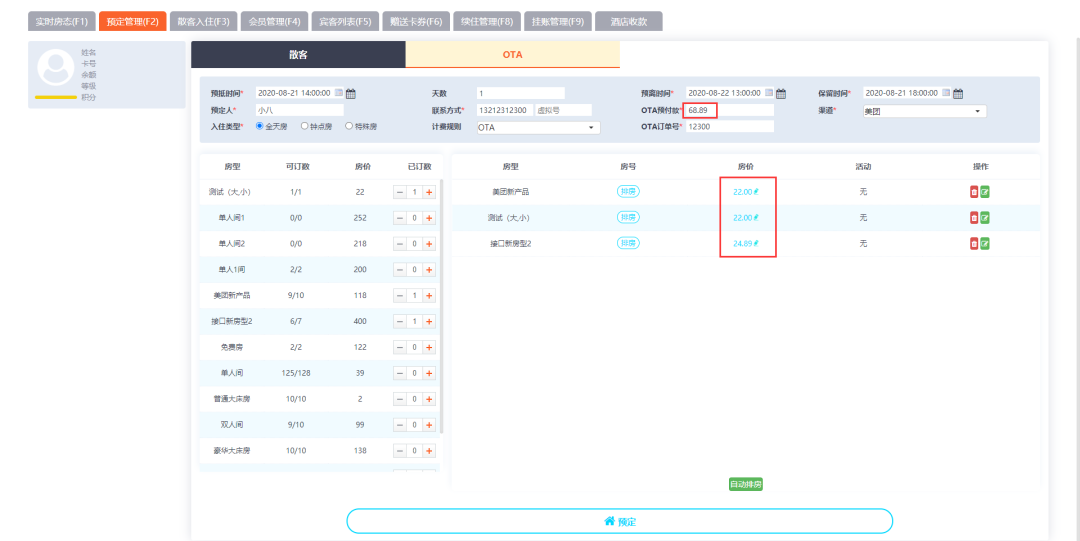1080x541 pixels.
Task: Delete the 测试（大,小) booked room row
Action: (974, 218)
